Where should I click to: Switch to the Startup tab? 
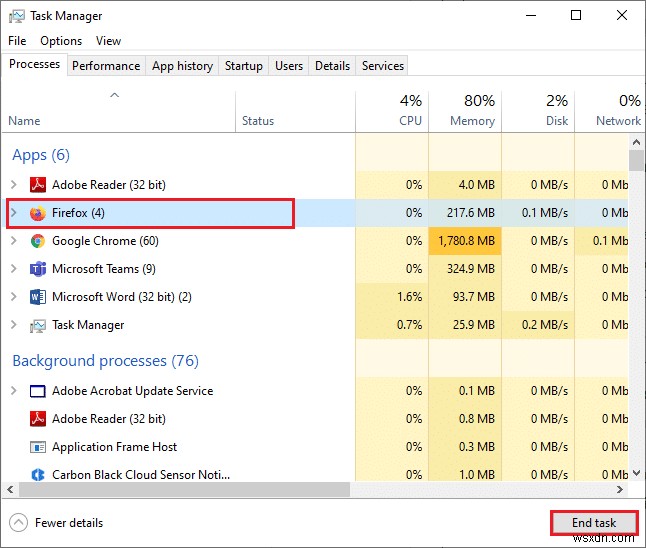[x=243, y=66]
